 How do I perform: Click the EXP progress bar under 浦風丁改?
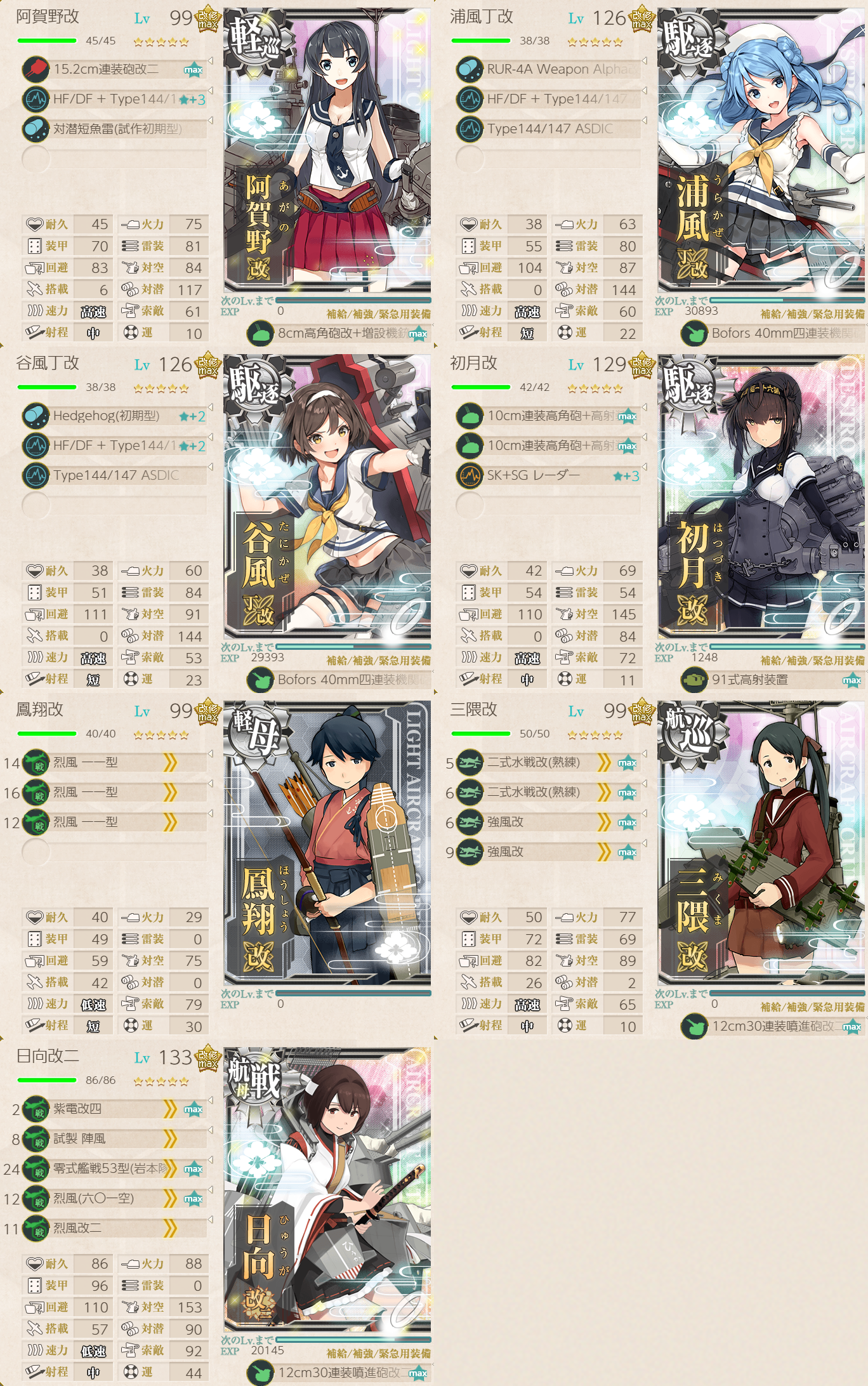click(787, 300)
